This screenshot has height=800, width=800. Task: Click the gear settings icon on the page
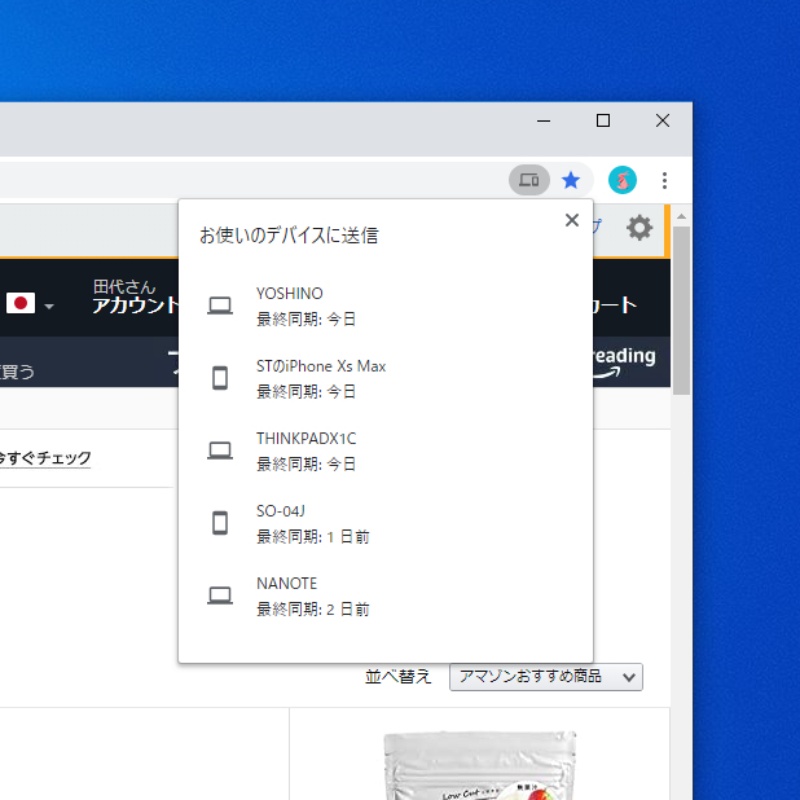click(x=639, y=228)
